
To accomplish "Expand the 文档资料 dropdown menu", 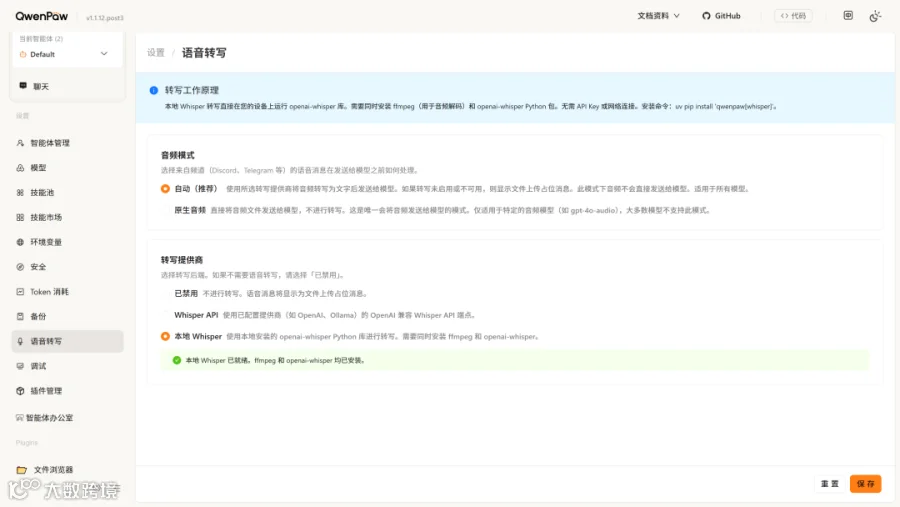I will click(x=658, y=16).
